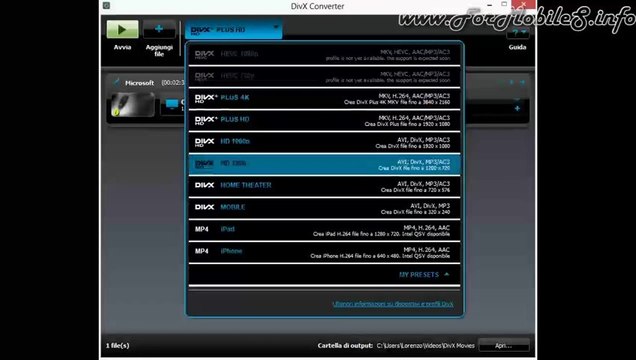636x360 pixels.
Task: Click the Microsoft video thumbnail
Action: [133, 105]
